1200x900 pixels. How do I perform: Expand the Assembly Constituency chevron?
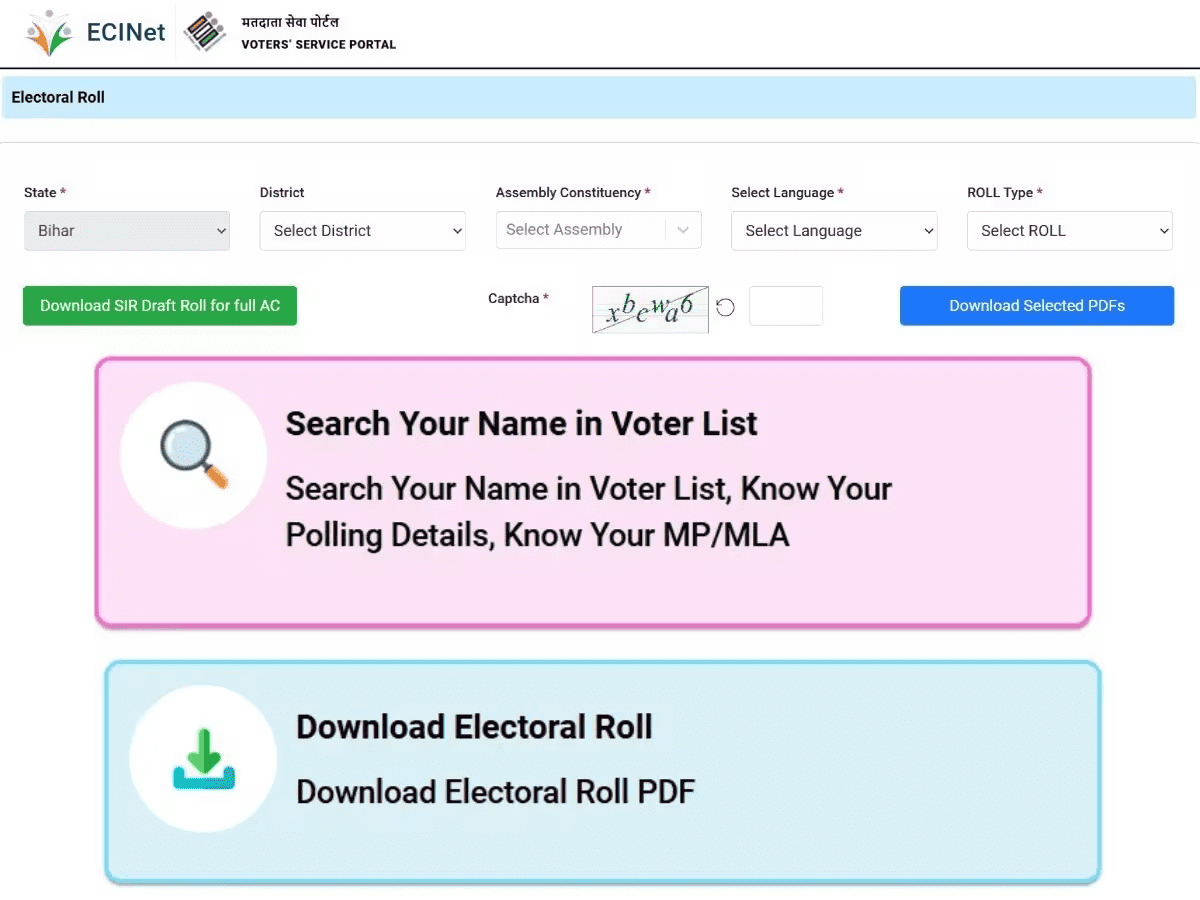683,230
